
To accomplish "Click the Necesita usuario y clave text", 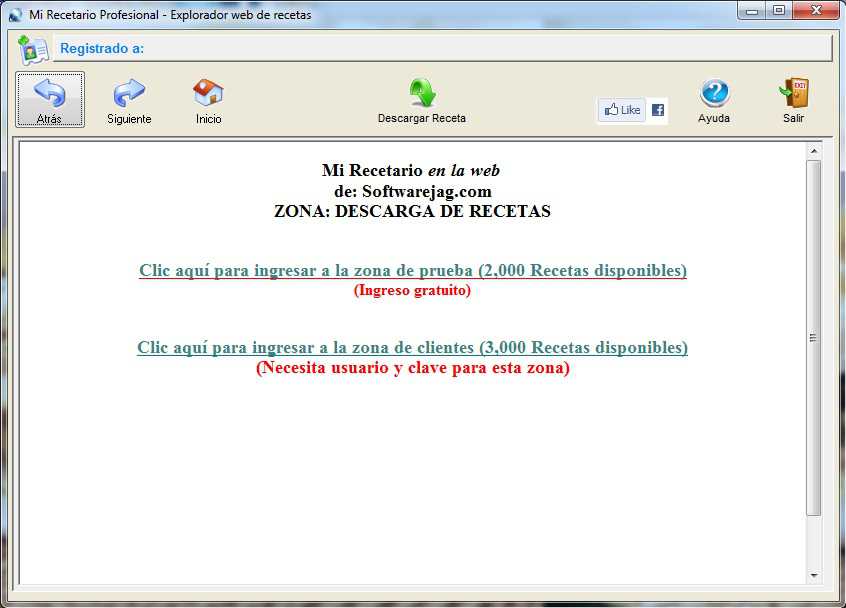I will click(413, 368).
